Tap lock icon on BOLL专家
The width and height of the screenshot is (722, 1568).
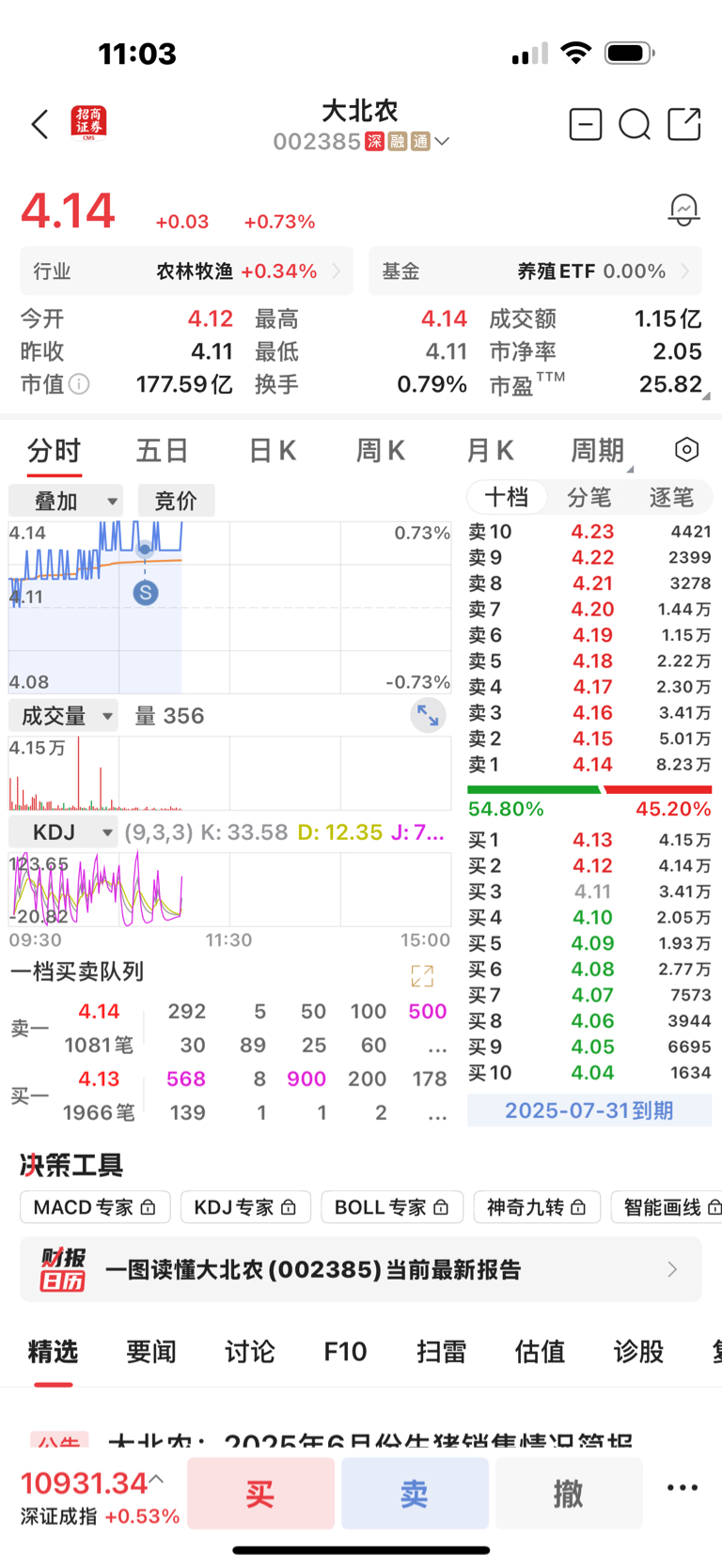[441, 1207]
